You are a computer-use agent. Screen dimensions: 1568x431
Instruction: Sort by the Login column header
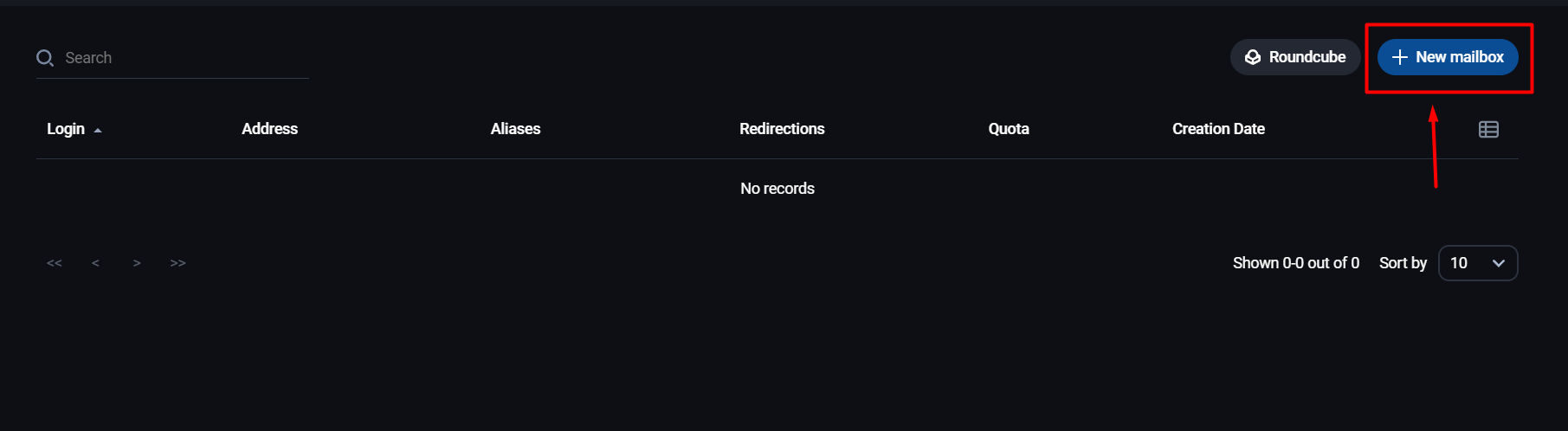(66, 129)
